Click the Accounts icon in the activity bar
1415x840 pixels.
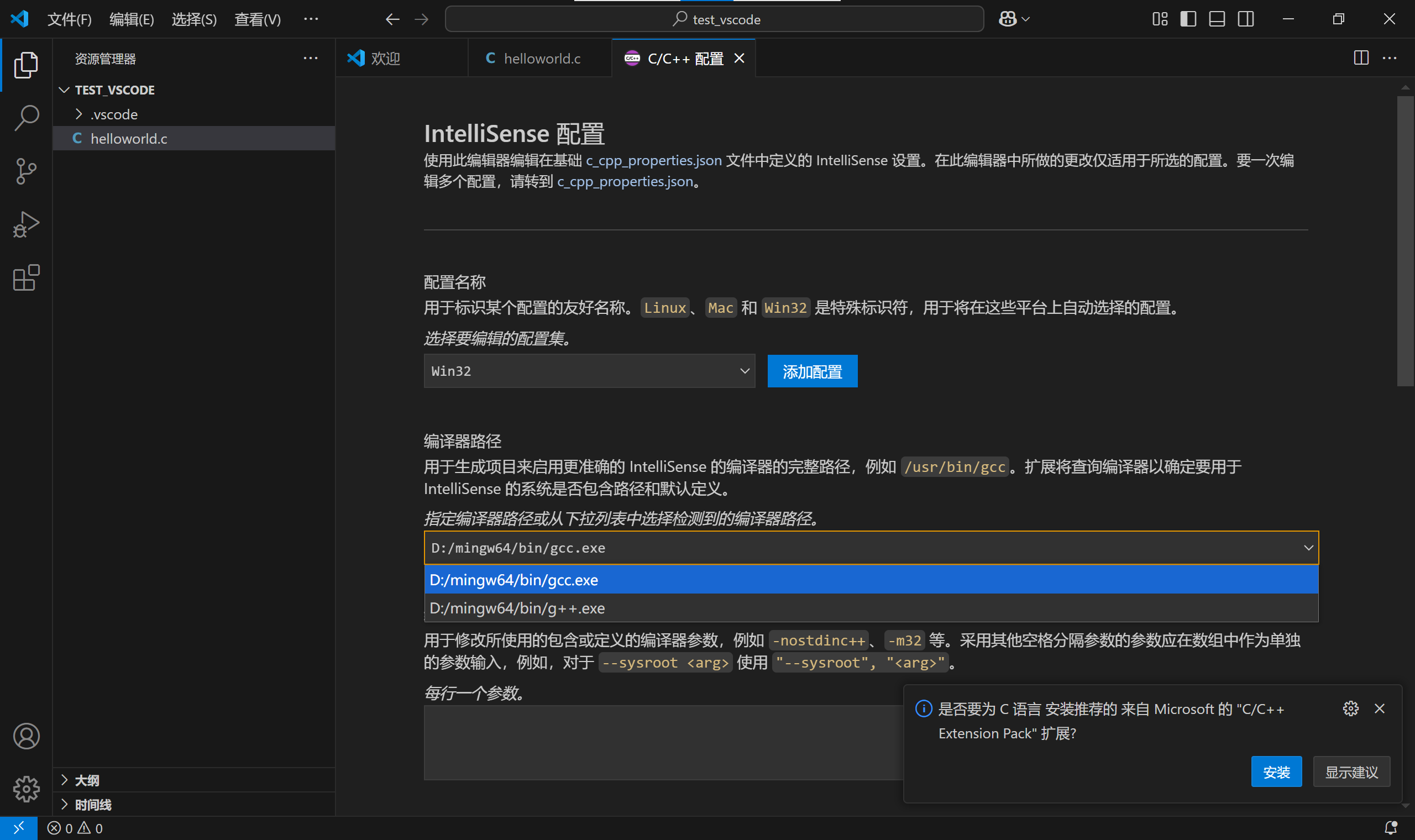pos(25,736)
